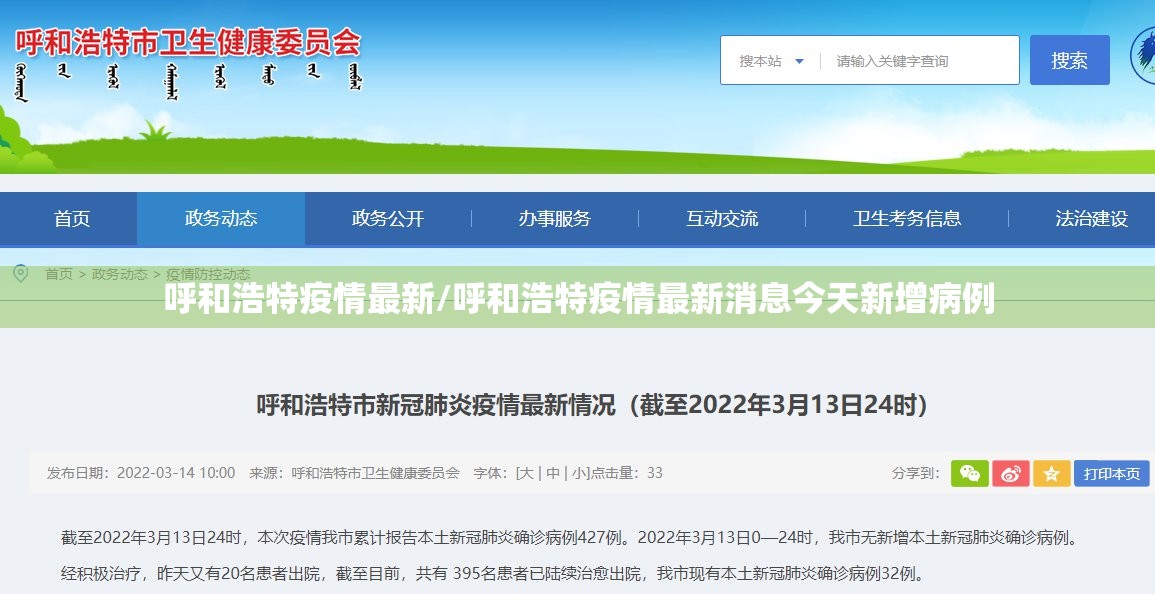Open the 政务公开 navigation tab
The width and height of the screenshot is (1155, 594).
(x=388, y=218)
